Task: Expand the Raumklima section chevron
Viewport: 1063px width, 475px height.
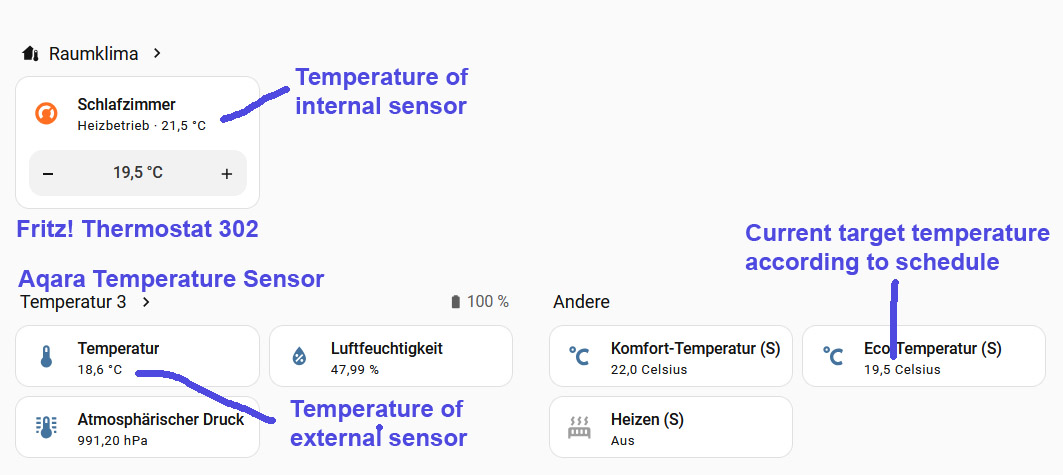Action: click(157, 53)
